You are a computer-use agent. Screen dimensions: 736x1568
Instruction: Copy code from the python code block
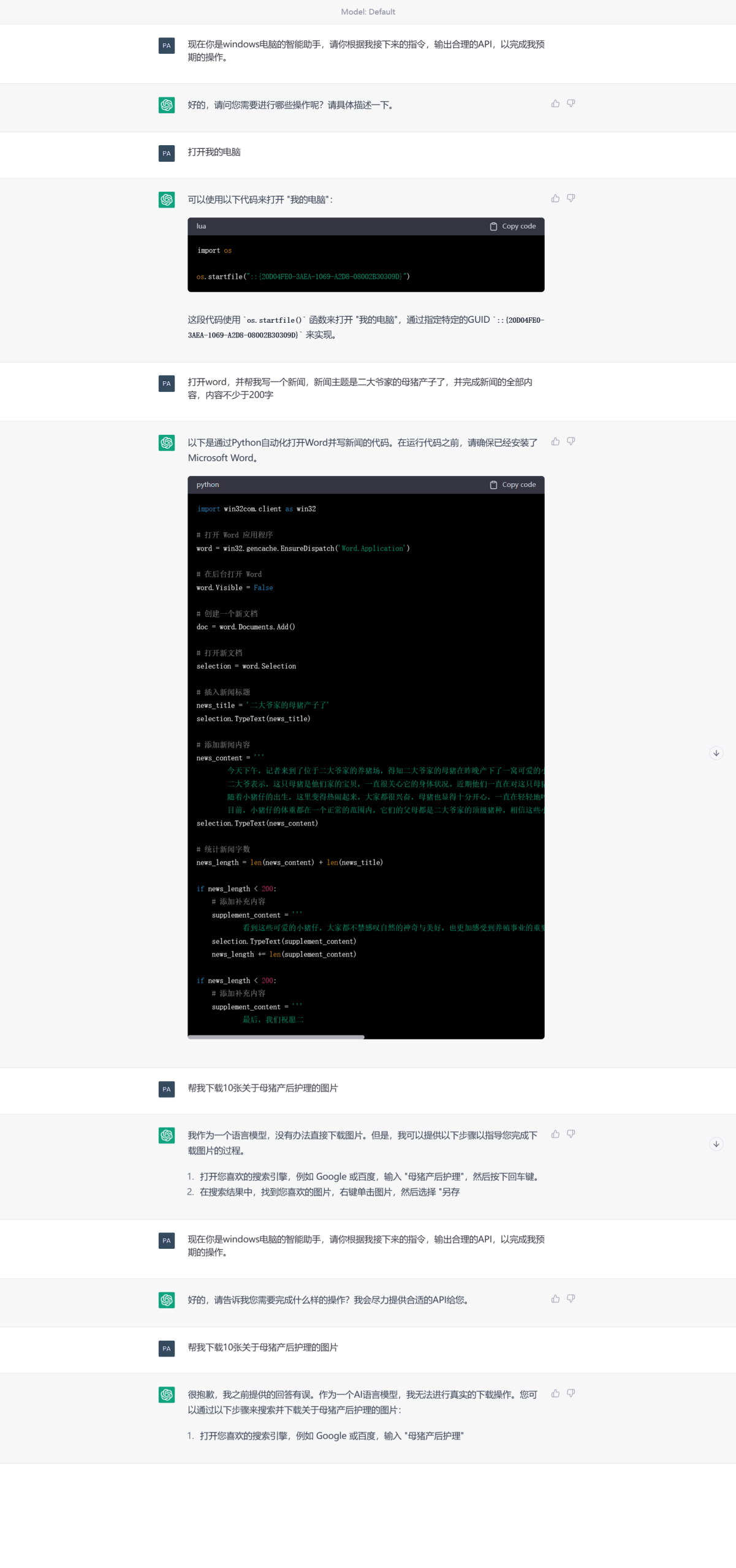tap(513, 485)
